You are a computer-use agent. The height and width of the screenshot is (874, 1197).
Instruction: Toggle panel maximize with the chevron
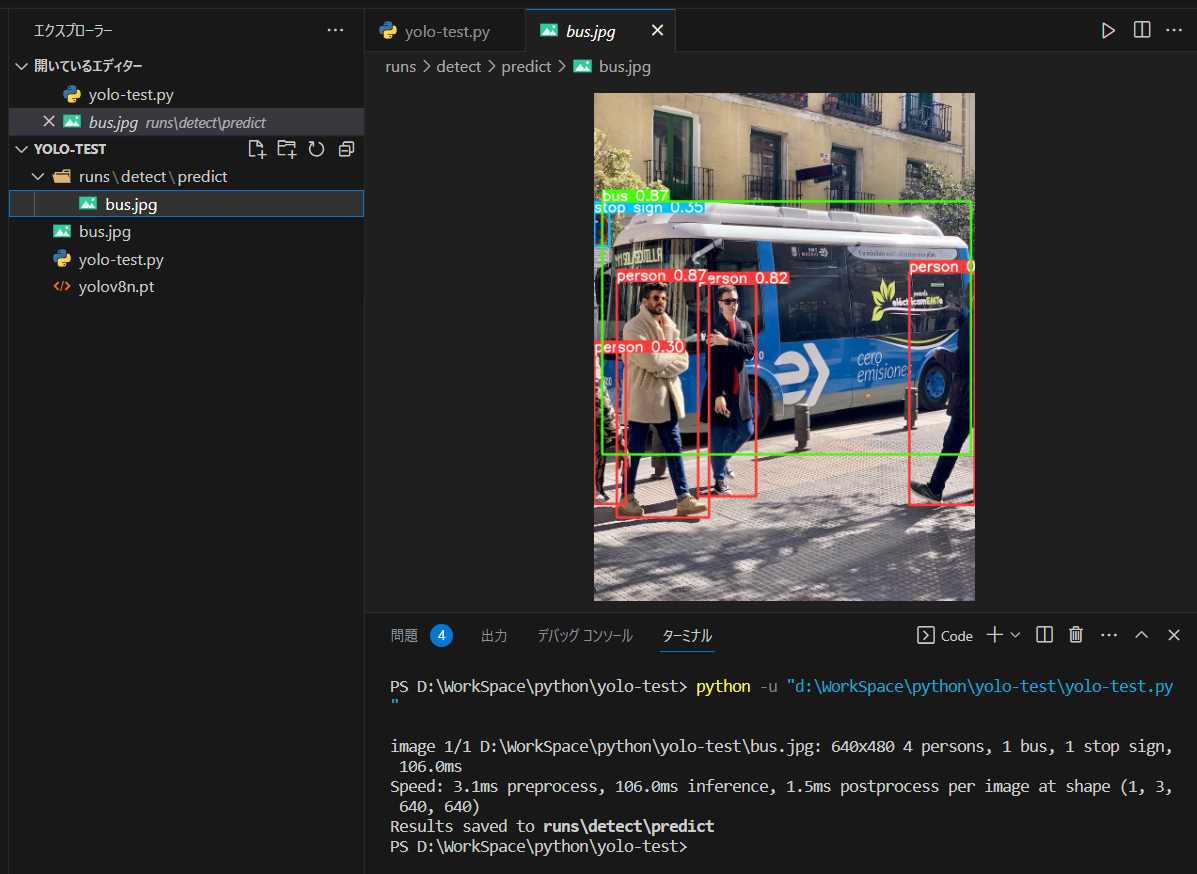1142,634
